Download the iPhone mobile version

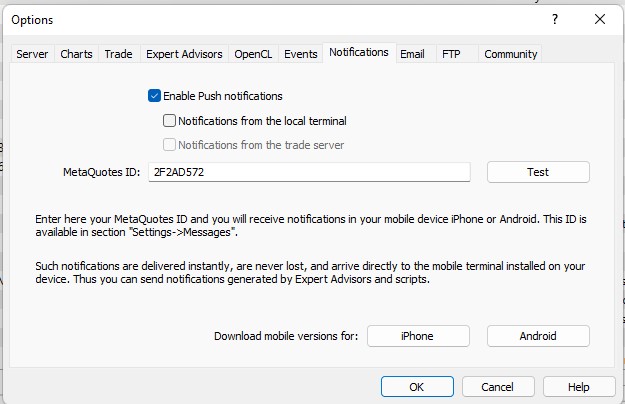(x=418, y=336)
